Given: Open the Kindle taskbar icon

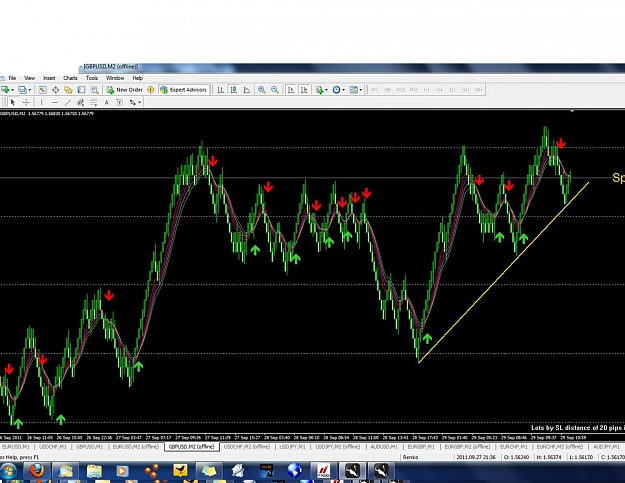Looking at the screenshot, I should point(266,471).
